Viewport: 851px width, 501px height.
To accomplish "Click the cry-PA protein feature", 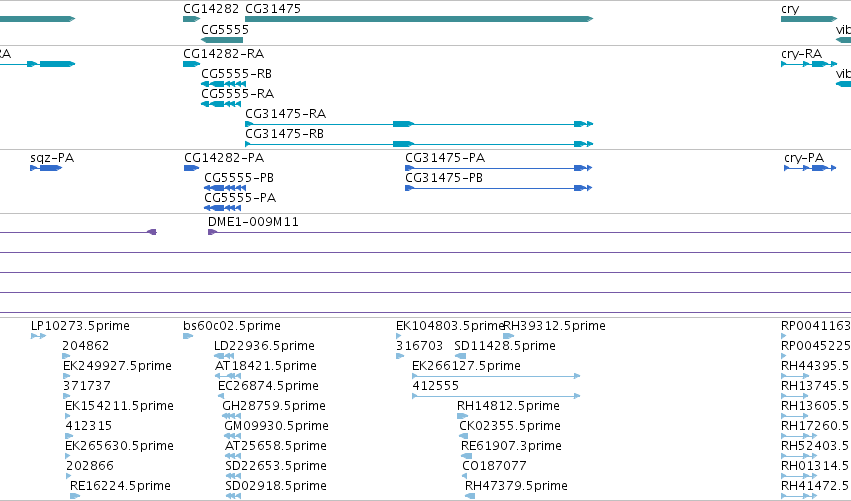I will click(810, 168).
